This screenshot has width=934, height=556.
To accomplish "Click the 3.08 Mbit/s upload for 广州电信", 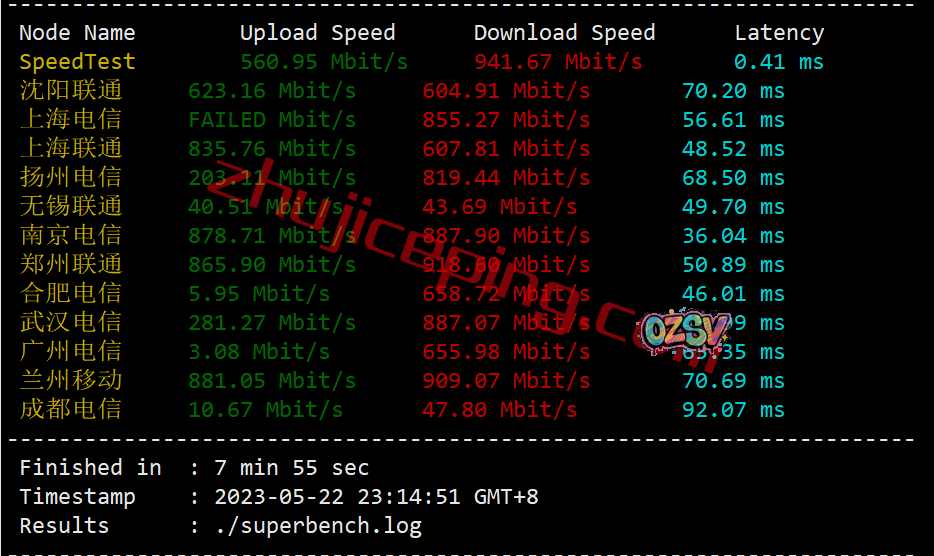I will 259,352.
